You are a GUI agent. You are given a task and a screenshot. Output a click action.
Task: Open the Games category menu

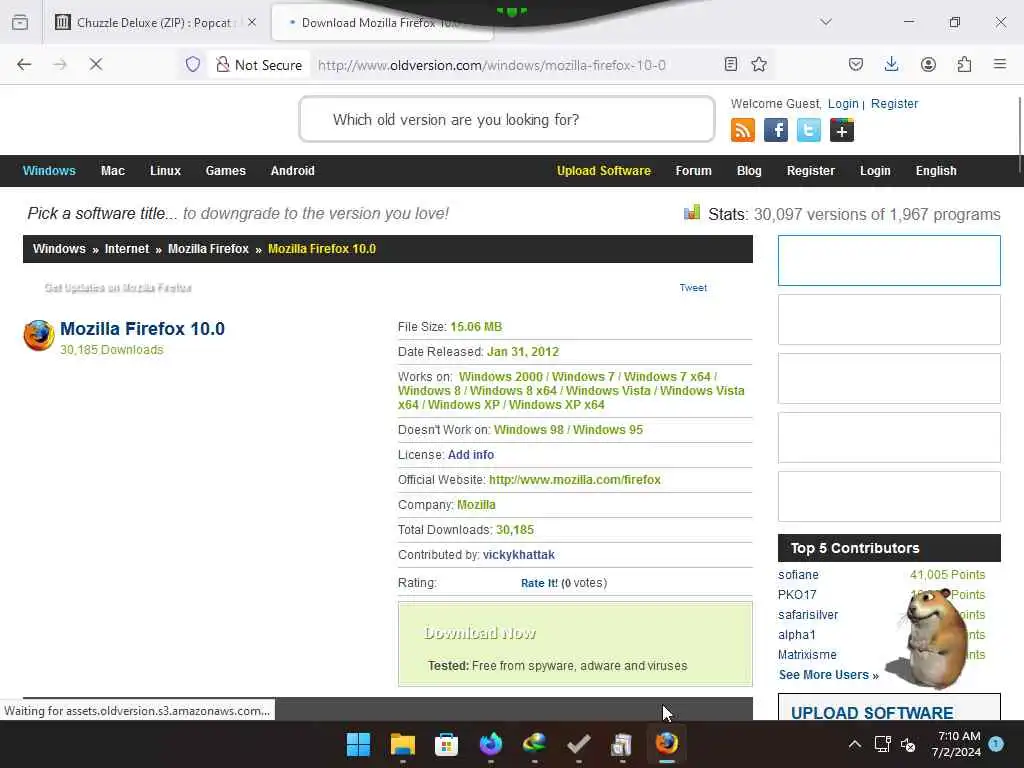225,170
